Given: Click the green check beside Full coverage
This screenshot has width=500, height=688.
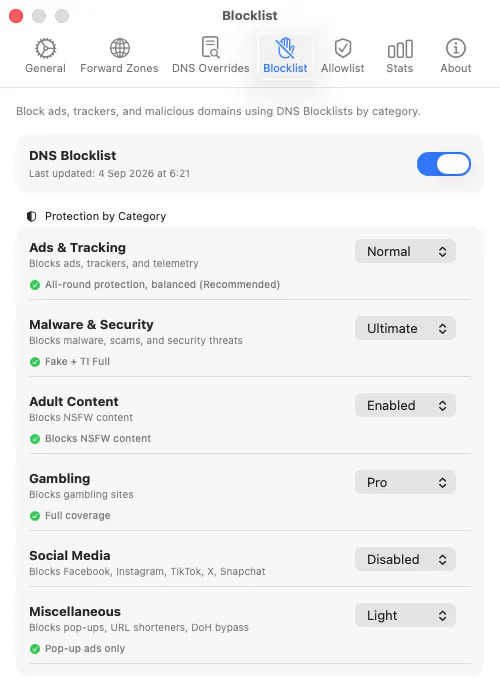Looking at the screenshot, I should pos(35,516).
